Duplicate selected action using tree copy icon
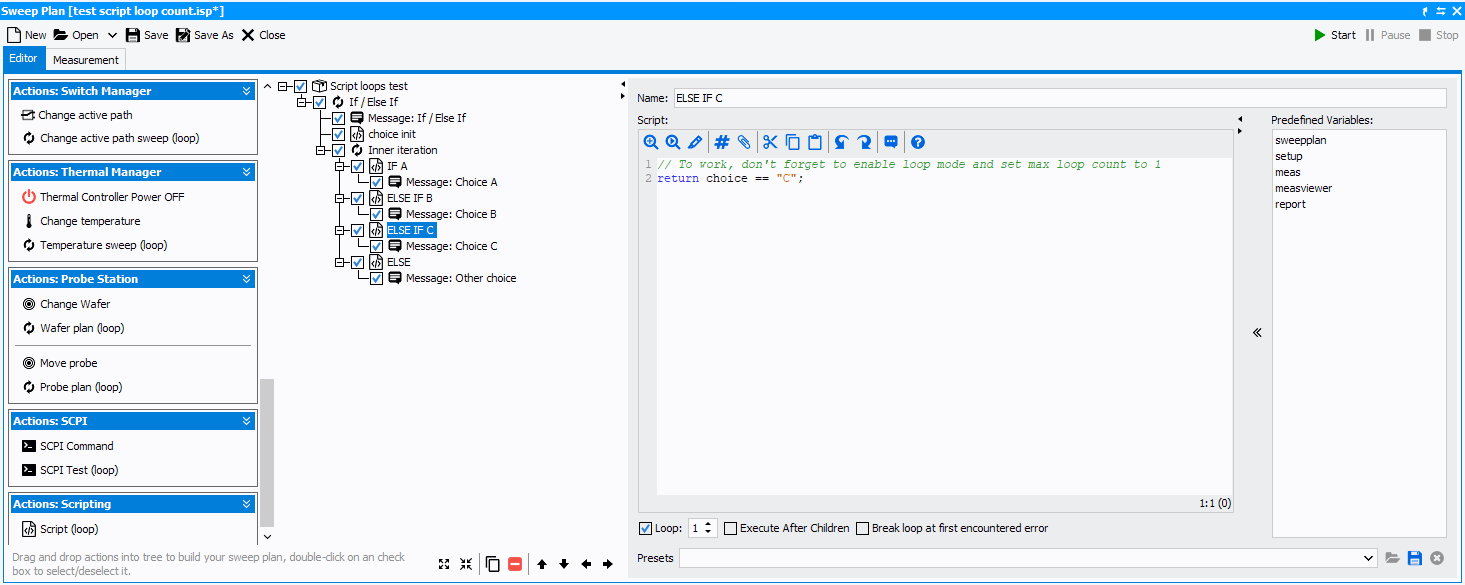Viewport: 1465px width, 585px height. pos(493,564)
